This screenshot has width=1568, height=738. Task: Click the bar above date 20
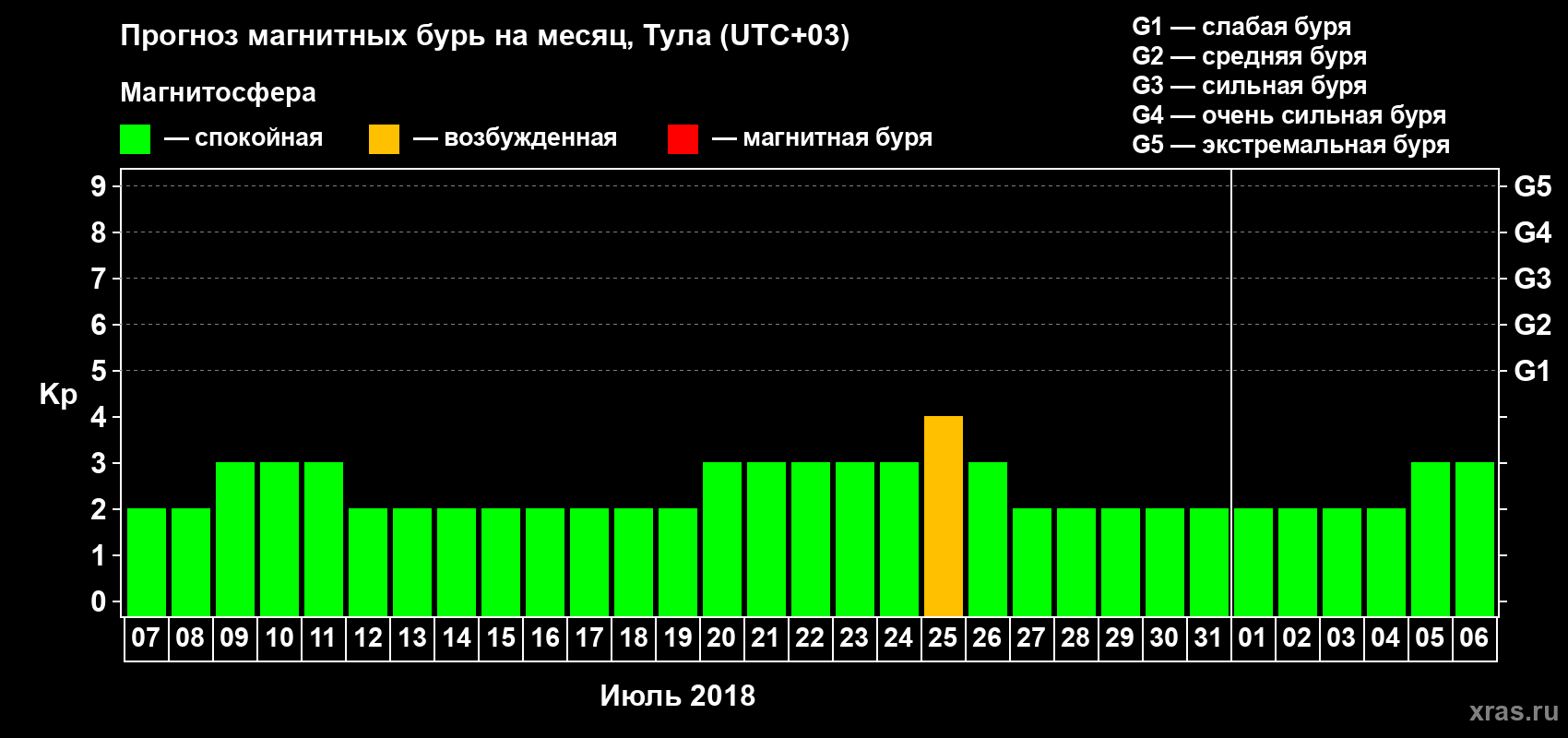tap(722, 539)
